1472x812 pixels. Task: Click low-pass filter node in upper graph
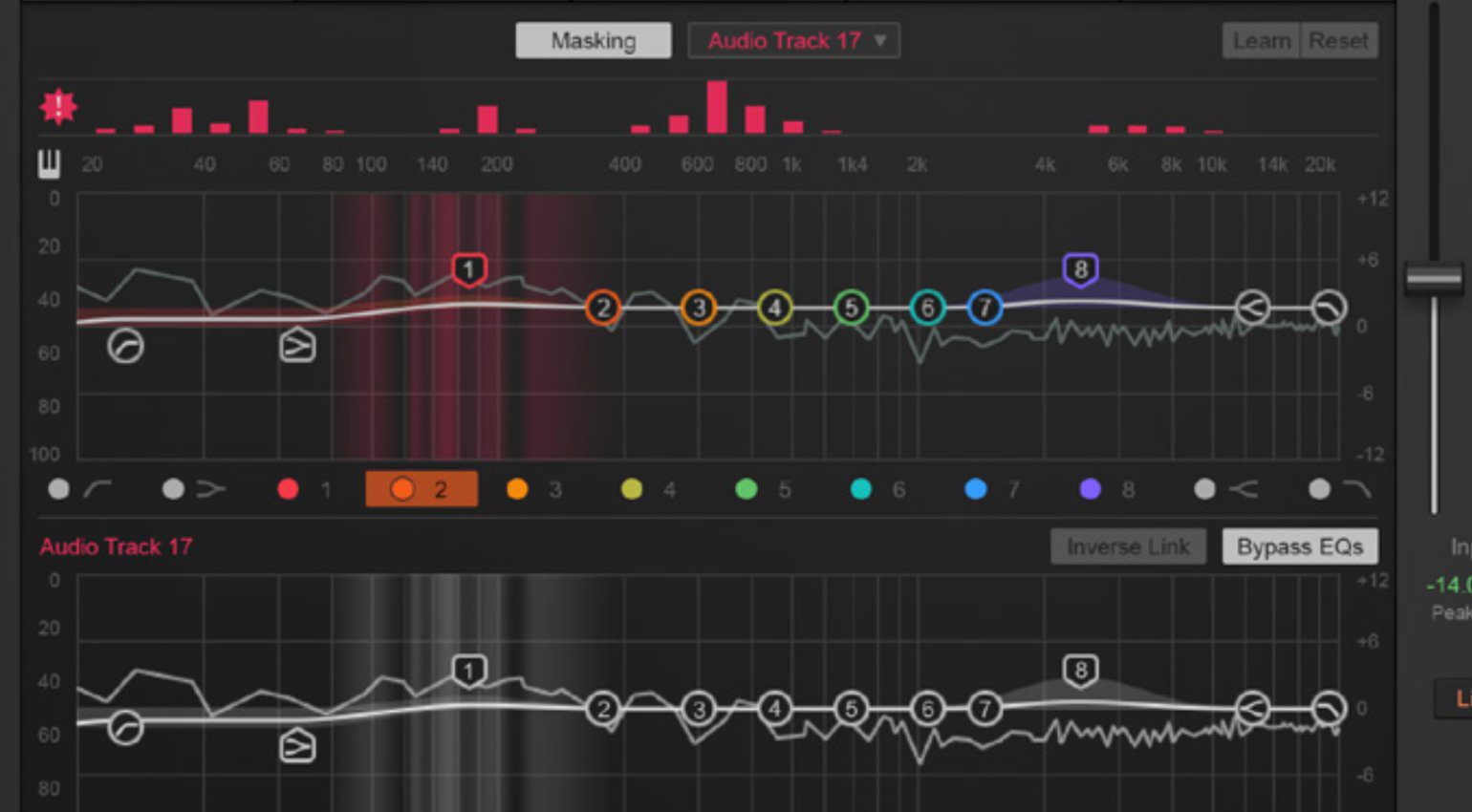(x=1328, y=308)
